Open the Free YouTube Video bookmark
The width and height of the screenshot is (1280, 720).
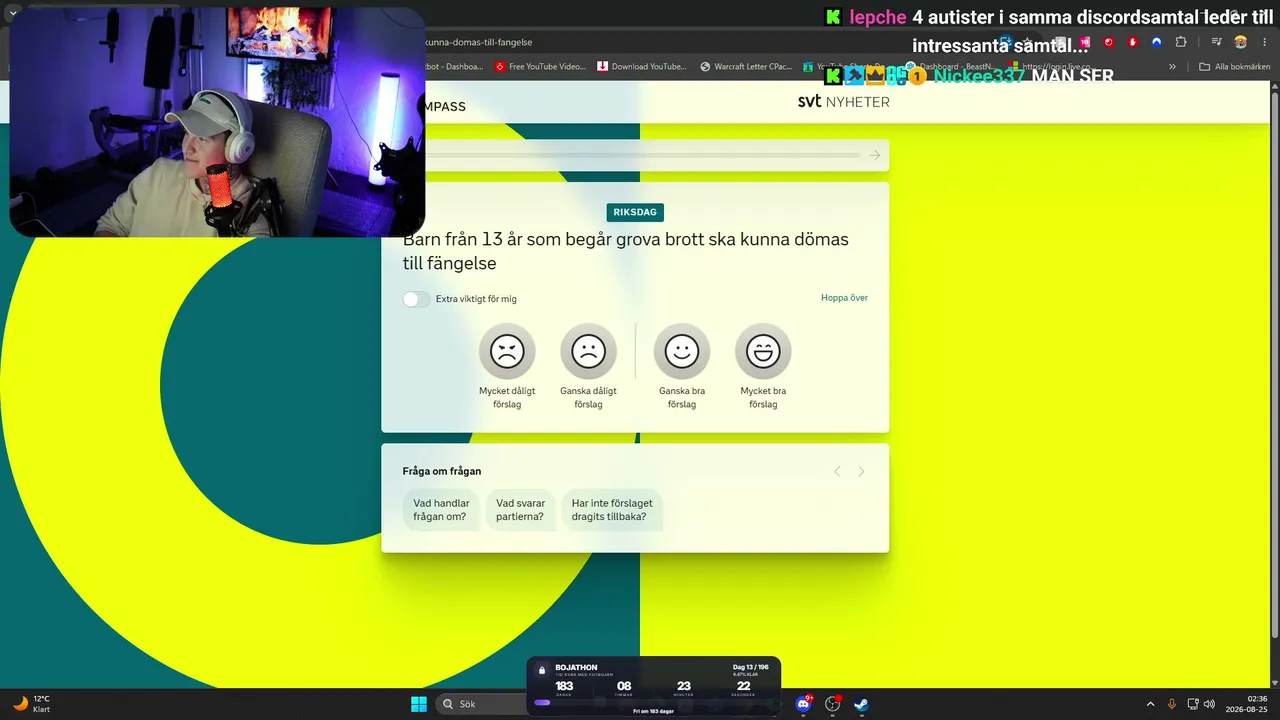(x=540, y=67)
